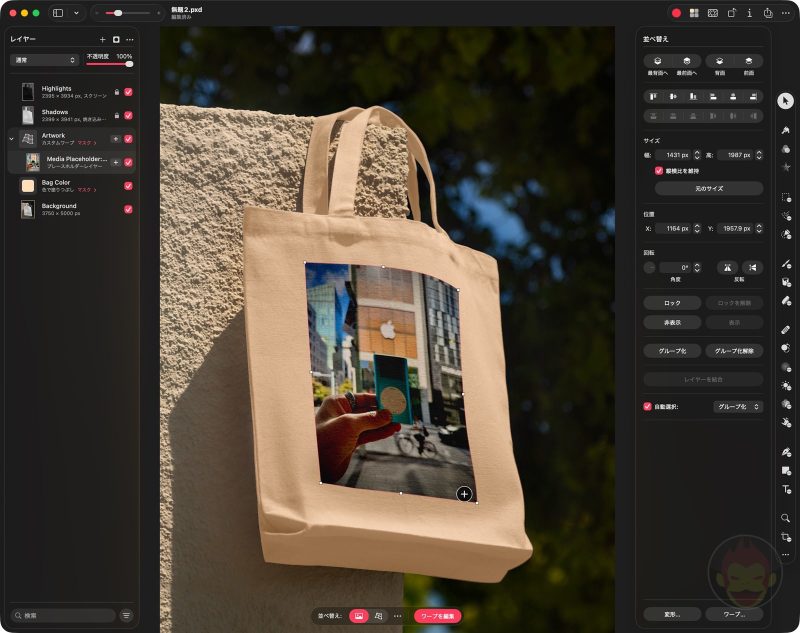Open the layer options ellipsis icon

pyautogui.click(x=129, y=39)
